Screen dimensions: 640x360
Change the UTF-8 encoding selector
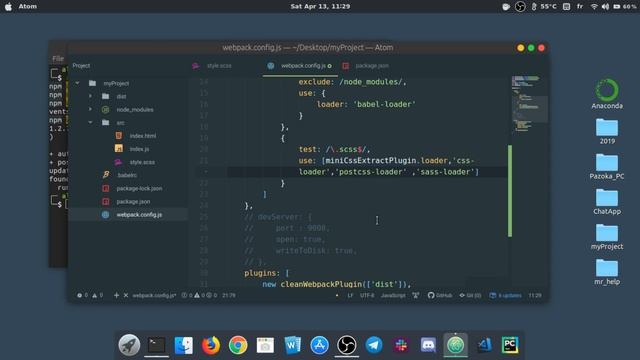[x=367, y=296]
